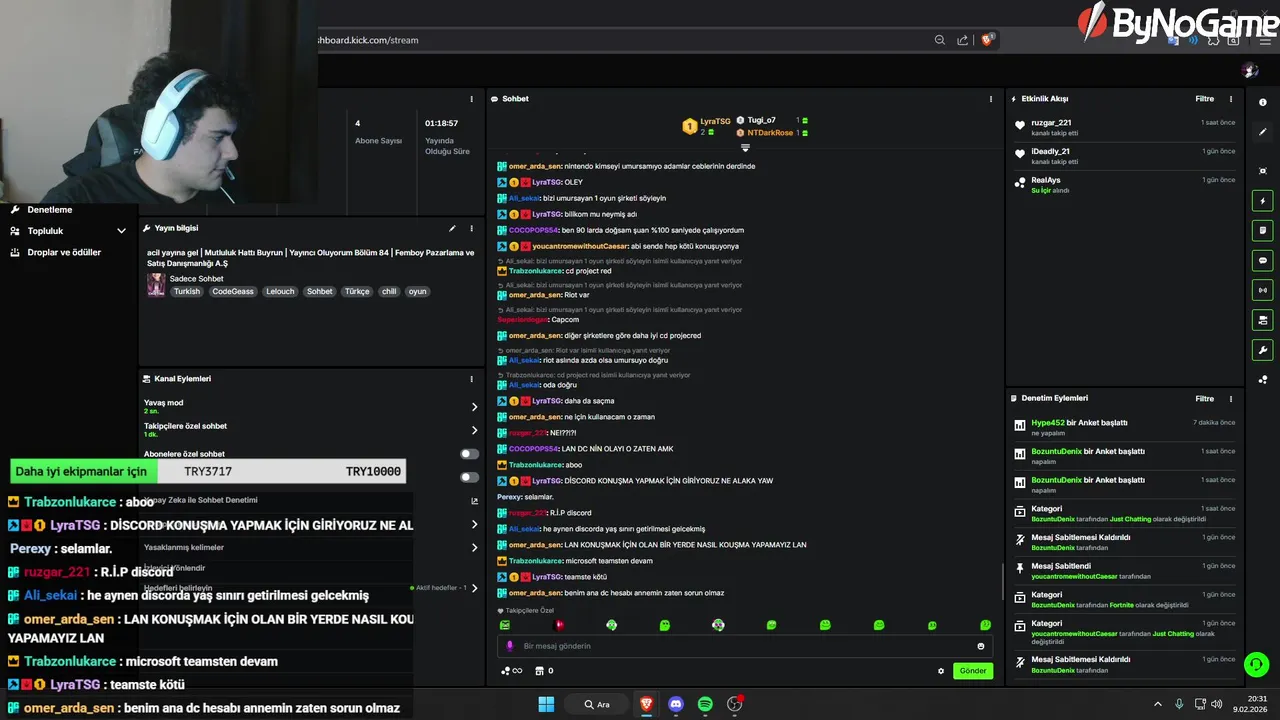Open Yayın bilgisi three-dot menu
This screenshot has height=720, width=1280.
pos(471,228)
